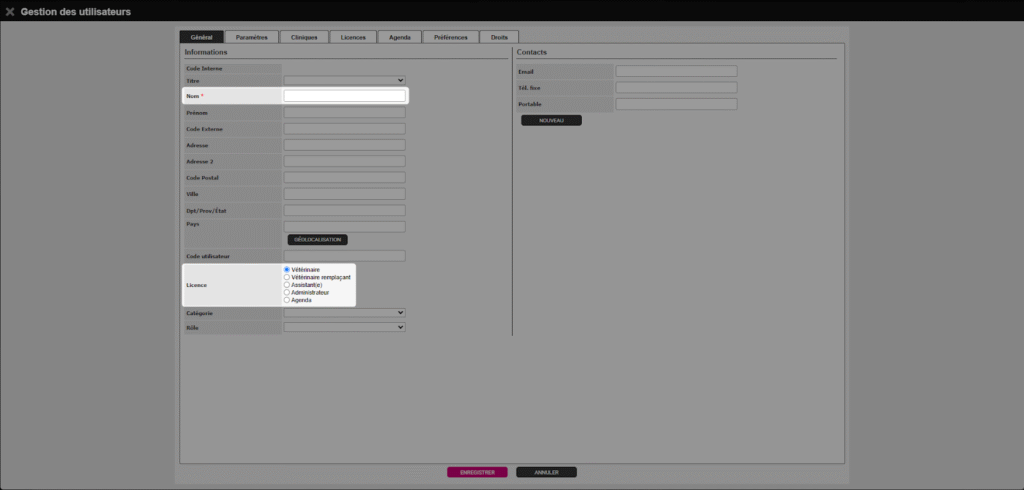Click into the Code Postal field

(x=344, y=178)
